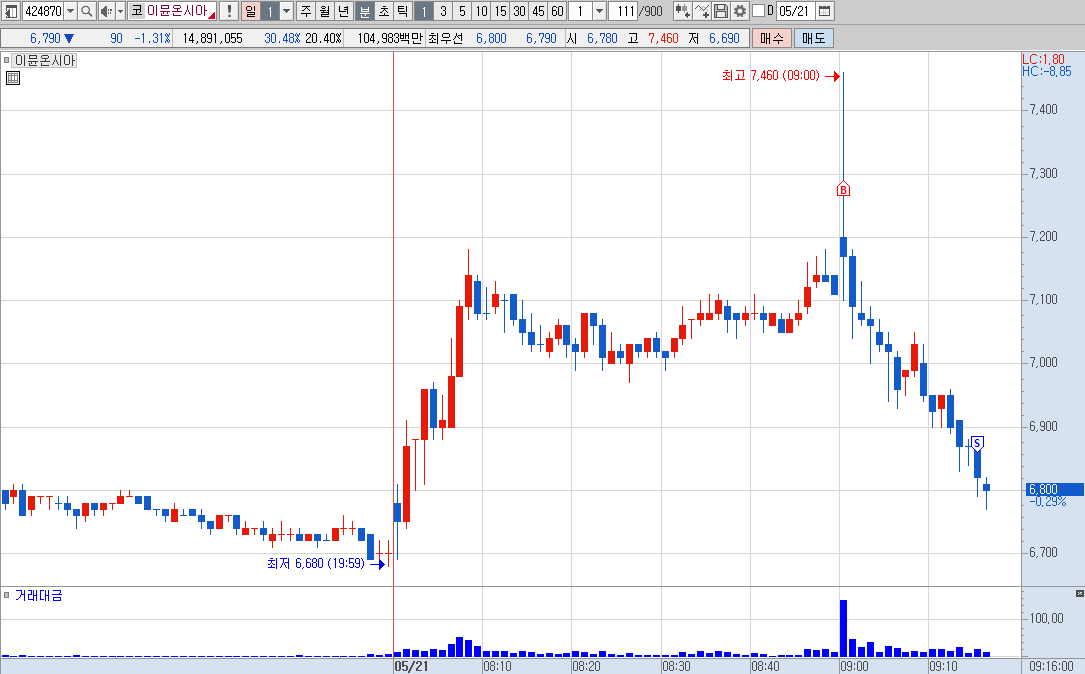Screen dimensions: 1085x674
Task: Click the 매도 sell button
Action: [x=814, y=38]
